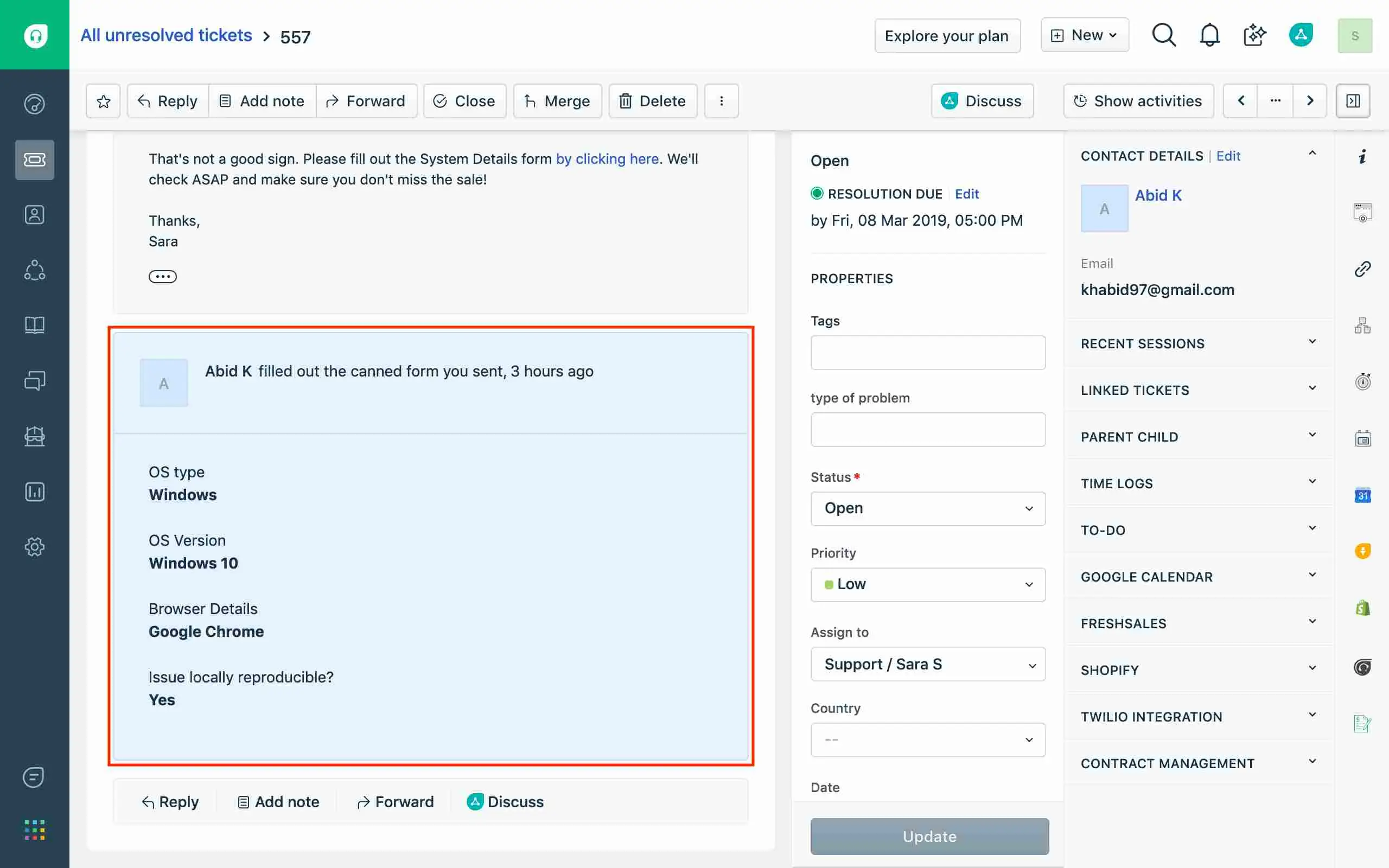Click the teal Freshconnect icon in header
1389x868 pixels.
[x=1301, y=35]
